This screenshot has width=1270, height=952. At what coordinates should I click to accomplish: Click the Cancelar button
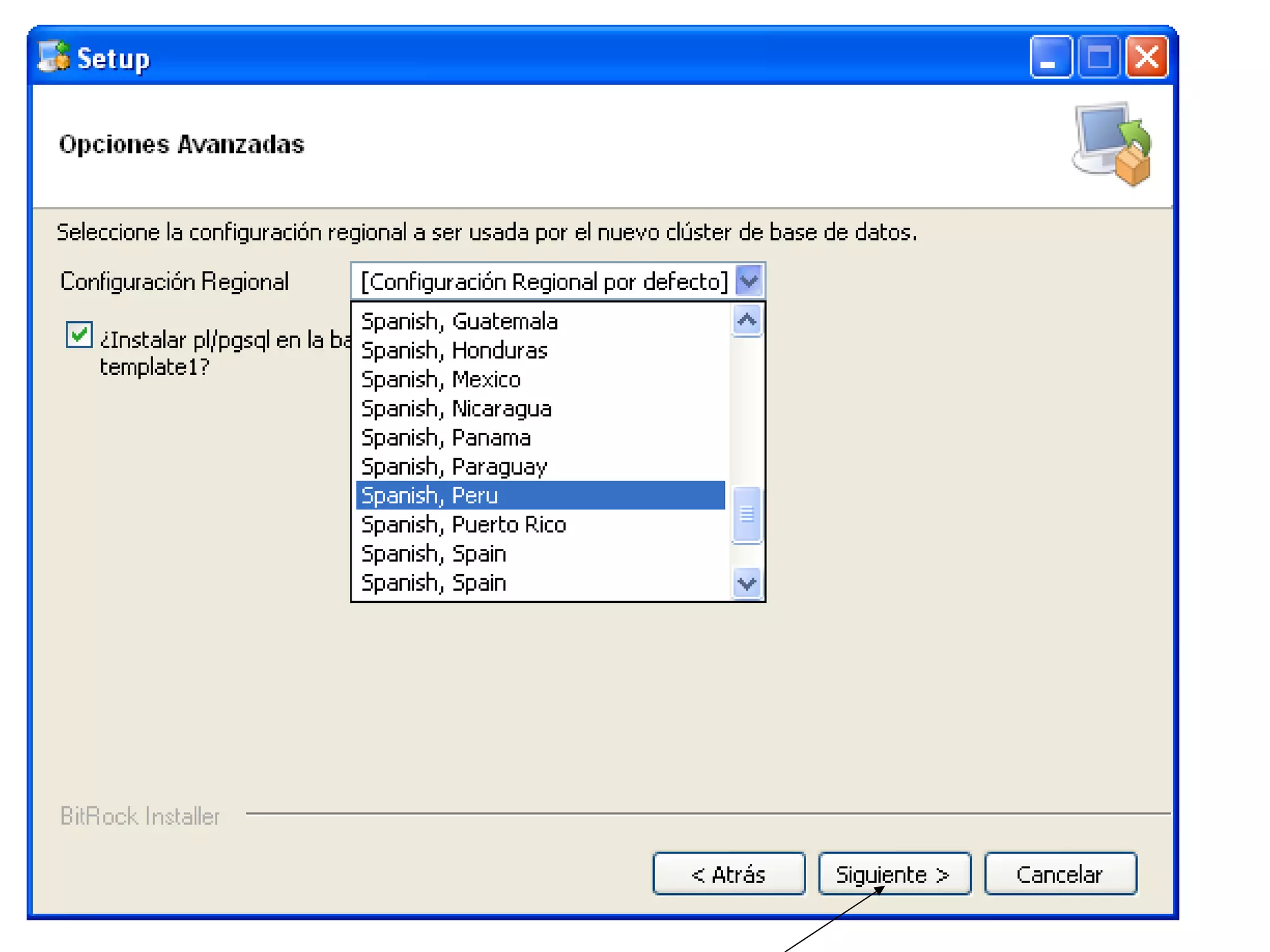(1060, 874)
